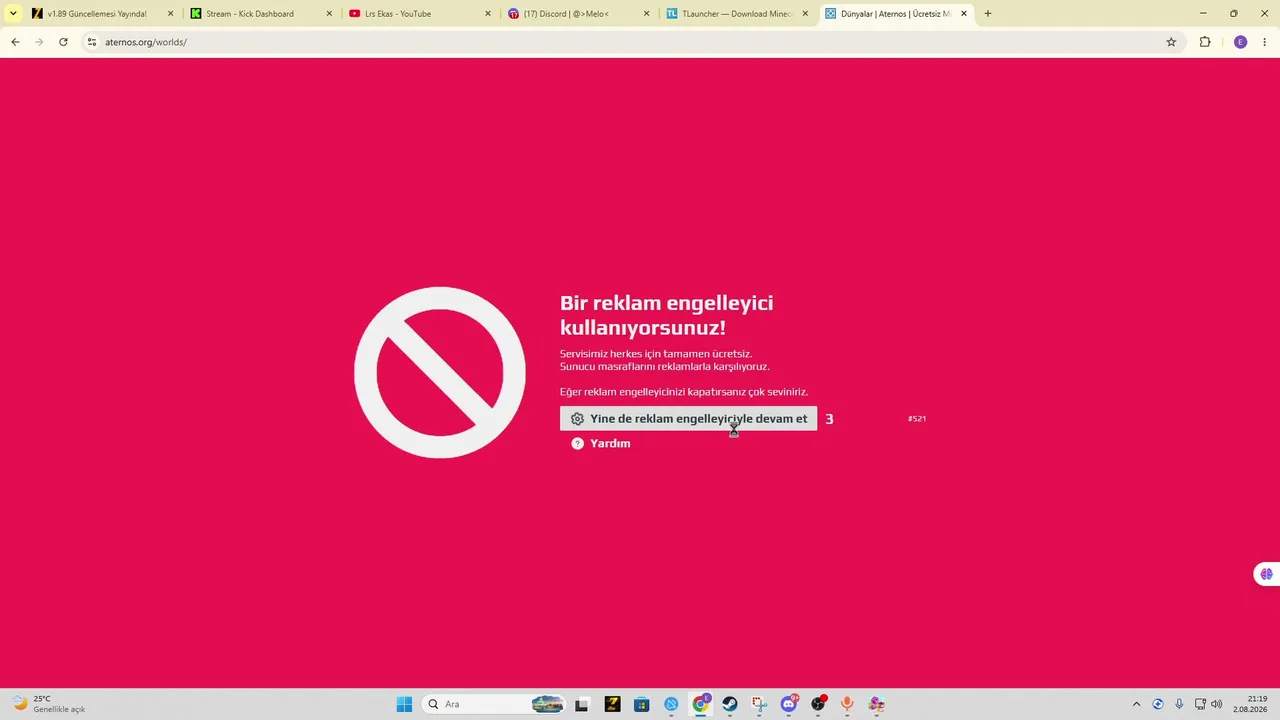Focus Google Chrome in the taskbar
The height and width of the screenshot is (720, 1280).
pyautogui.click(x=701, y=704)
